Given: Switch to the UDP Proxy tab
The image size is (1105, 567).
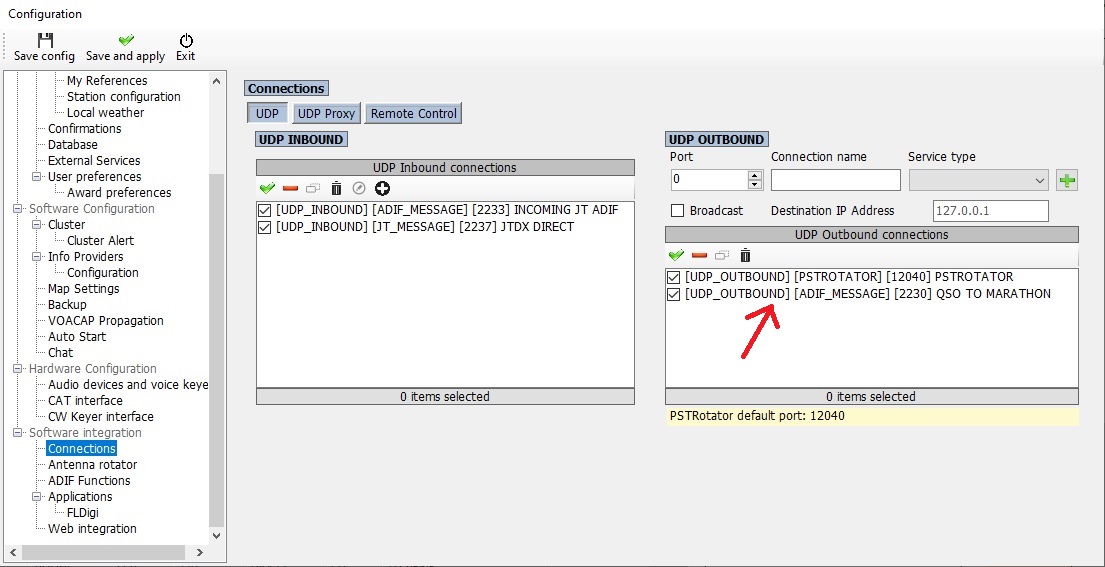Looking at the screenshot, I should pos(326,113).
